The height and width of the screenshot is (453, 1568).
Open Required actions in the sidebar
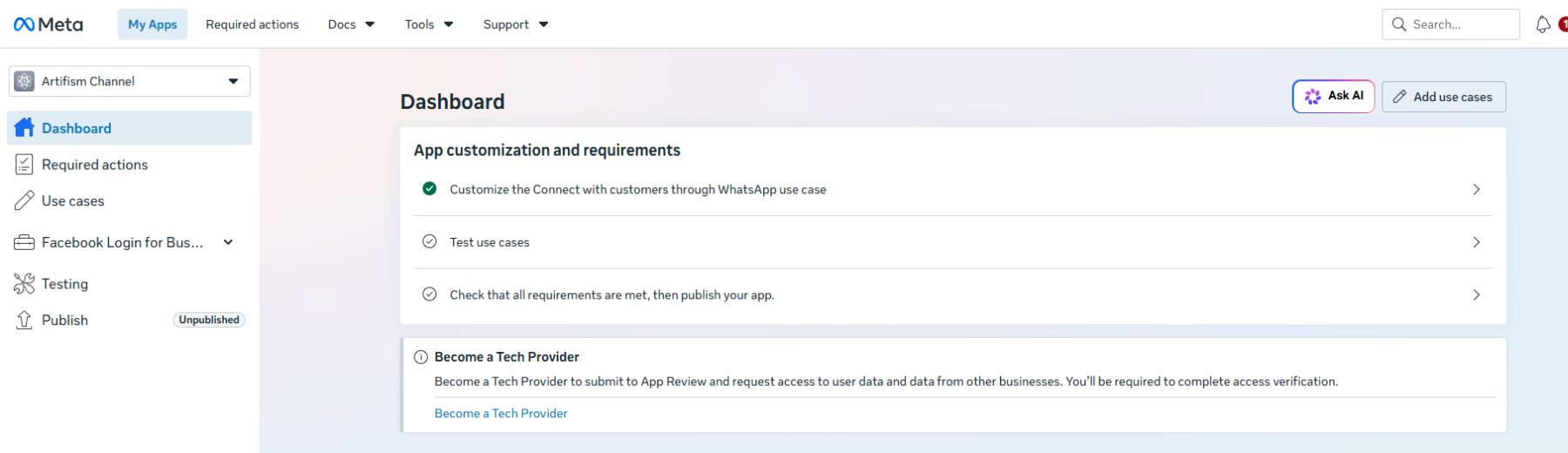130,165
